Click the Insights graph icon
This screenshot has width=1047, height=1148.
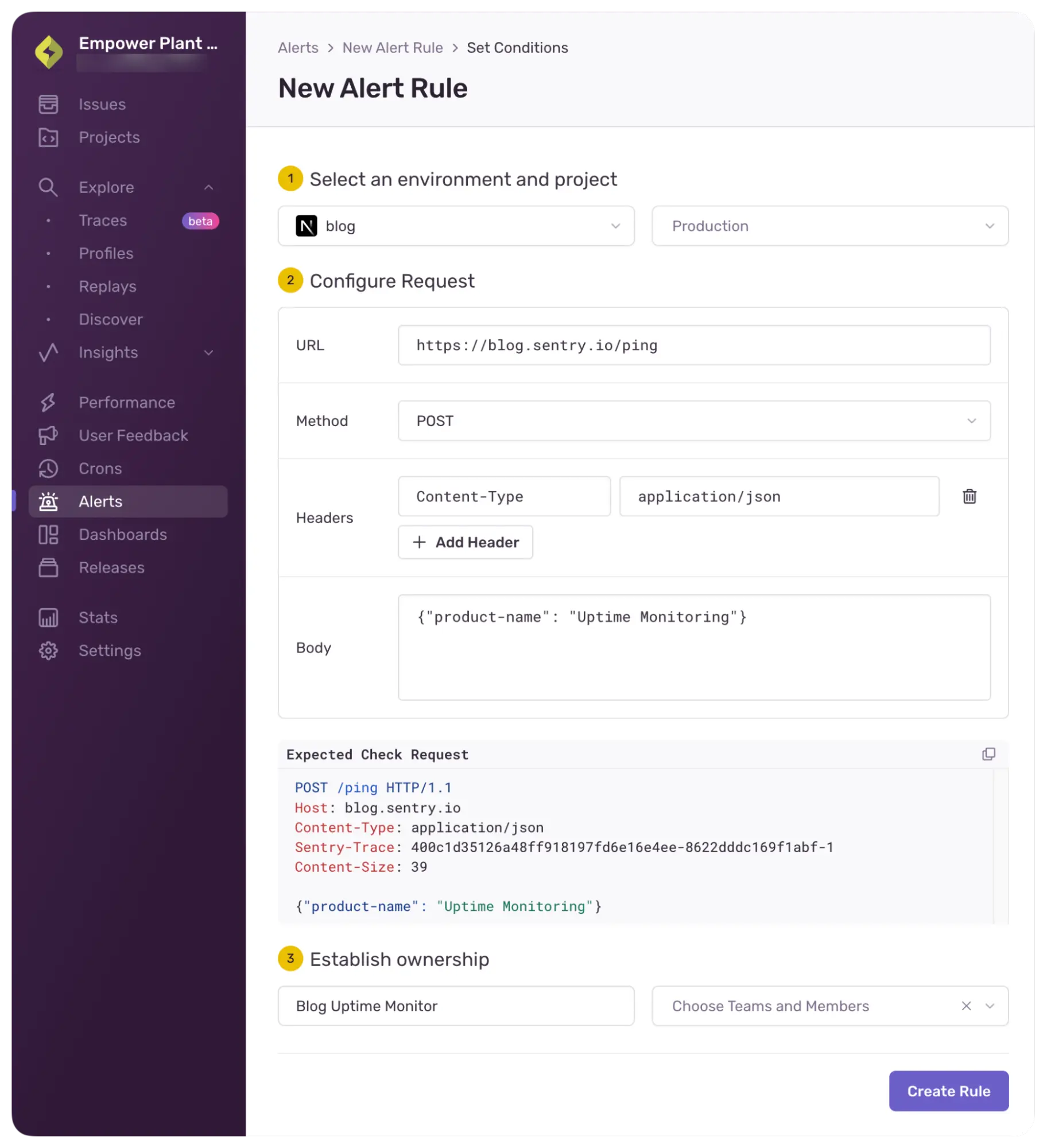48,352
